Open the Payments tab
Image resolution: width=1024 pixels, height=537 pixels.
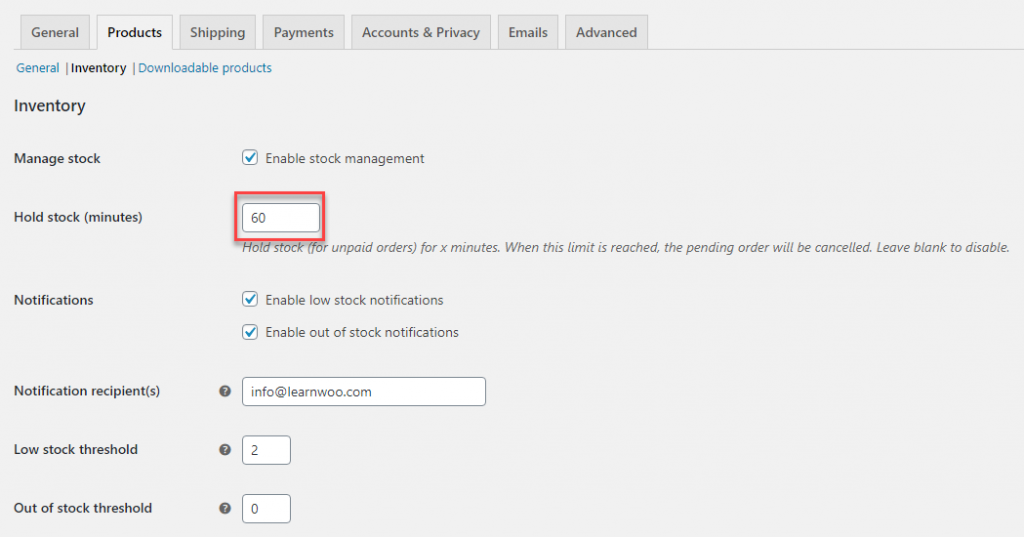(x=304, y=33)
